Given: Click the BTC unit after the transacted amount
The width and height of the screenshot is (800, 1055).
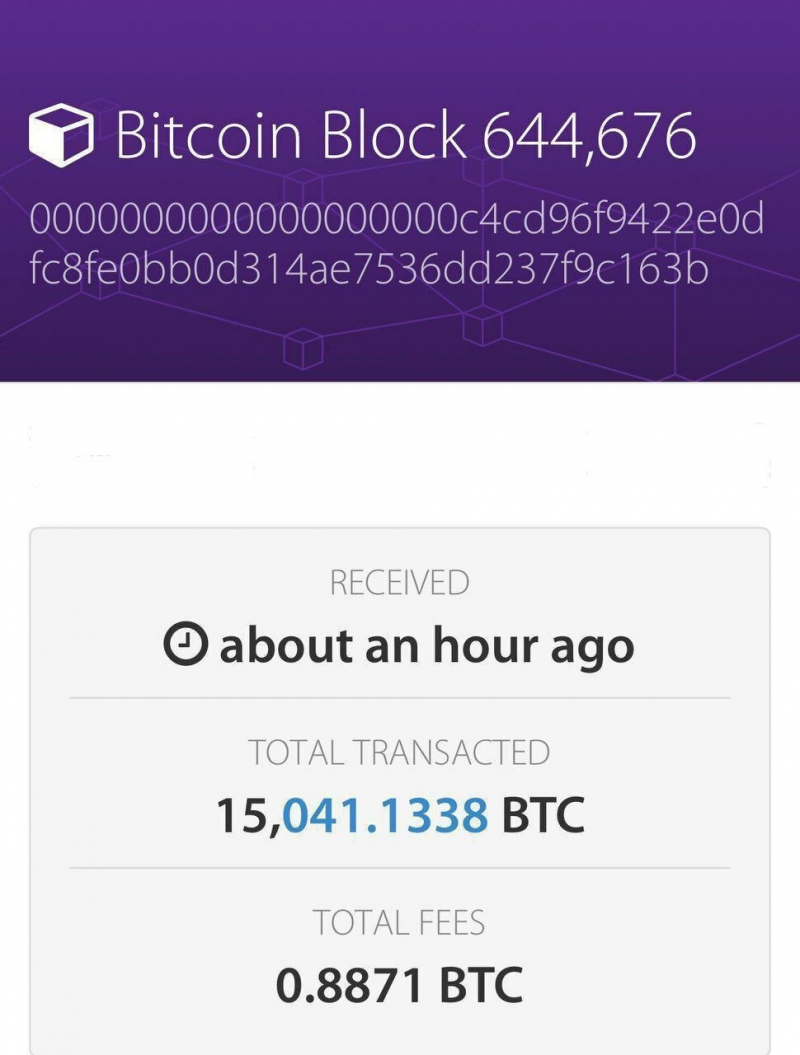Looking at the screenshot, I should pos(542,816).
